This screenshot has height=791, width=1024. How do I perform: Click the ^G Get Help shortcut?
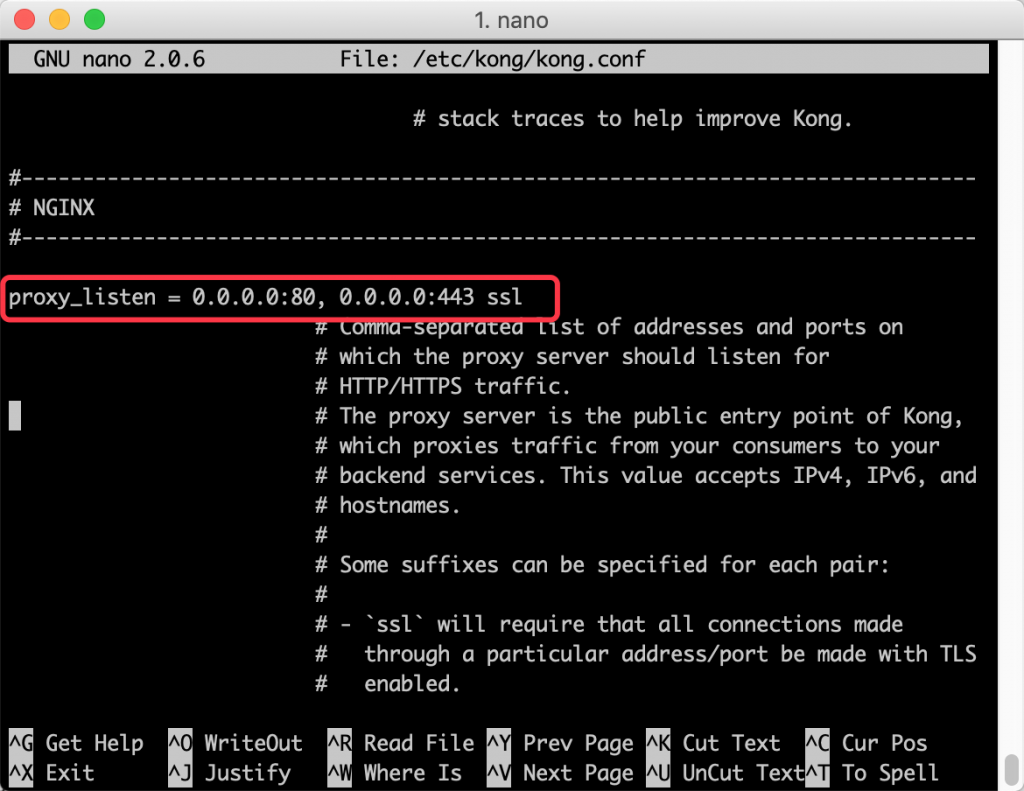76,743
